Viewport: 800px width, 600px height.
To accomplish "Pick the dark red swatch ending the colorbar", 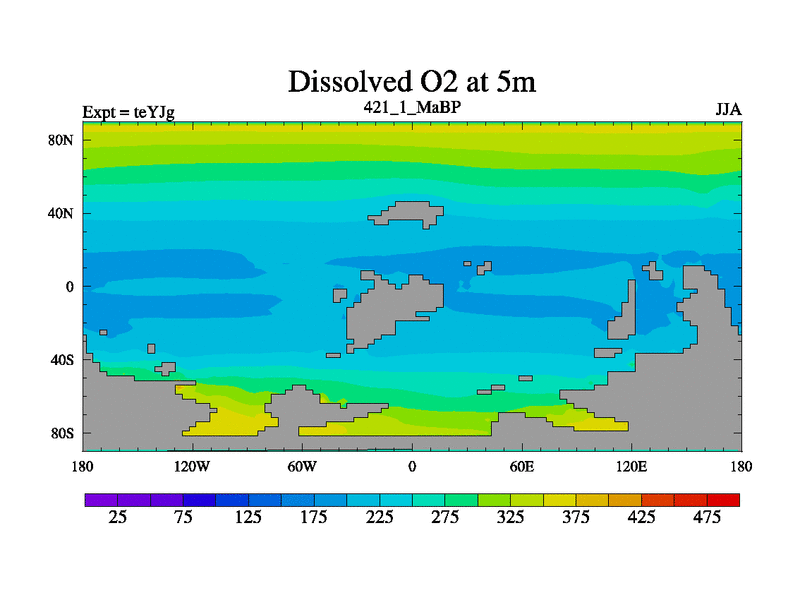I will click(724, 499).
